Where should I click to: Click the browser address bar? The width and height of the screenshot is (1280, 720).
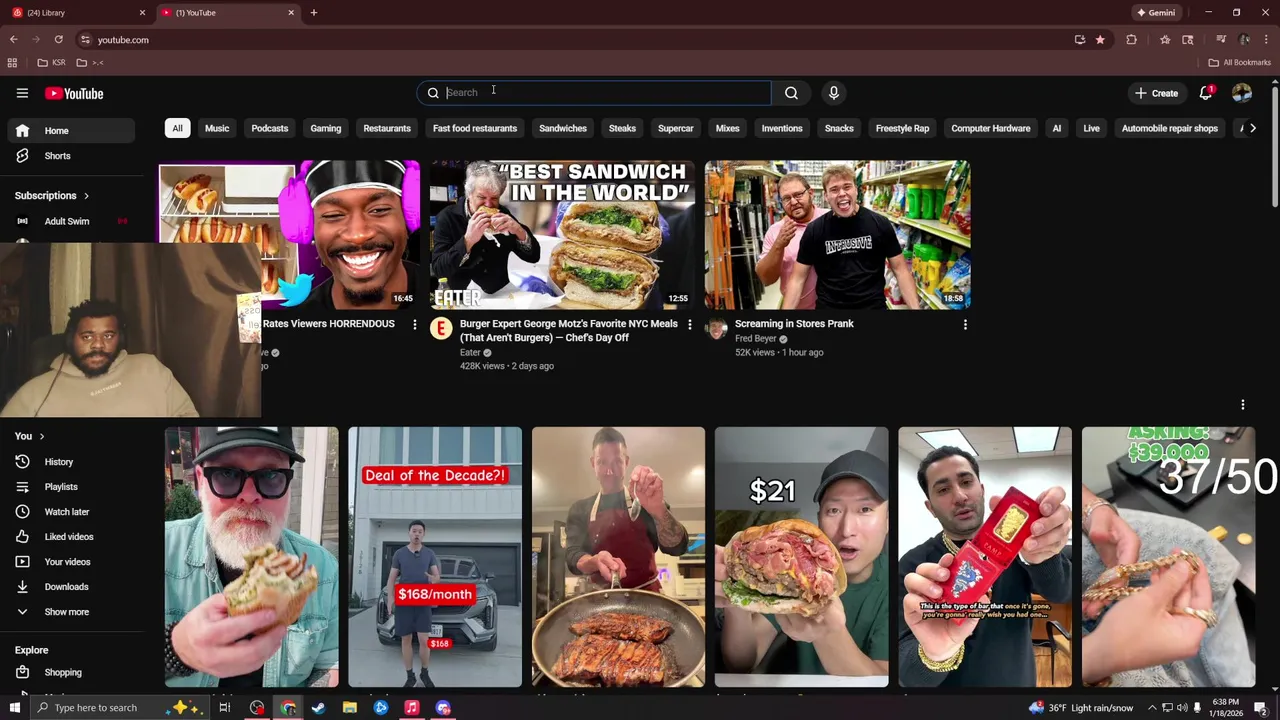tap(570, 40)
